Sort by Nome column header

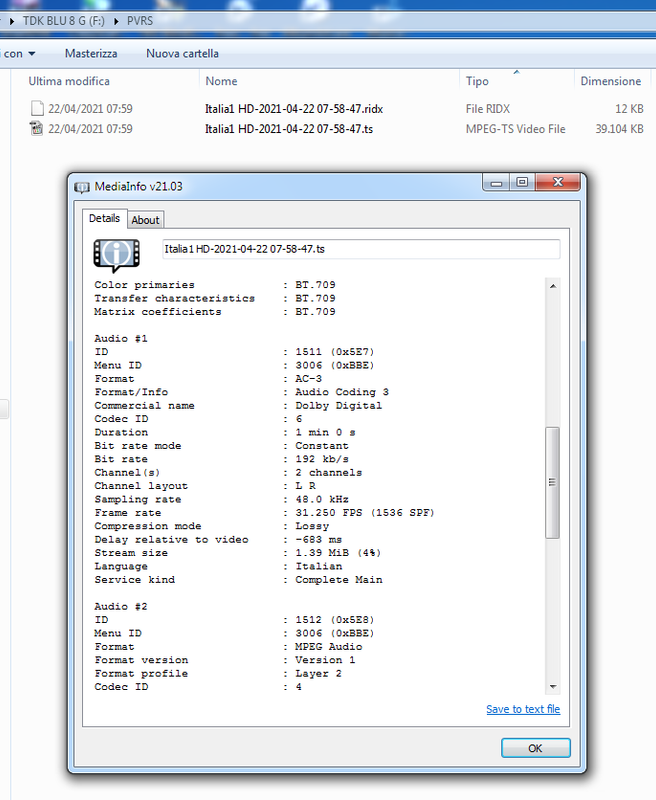(x=221, y=81)
